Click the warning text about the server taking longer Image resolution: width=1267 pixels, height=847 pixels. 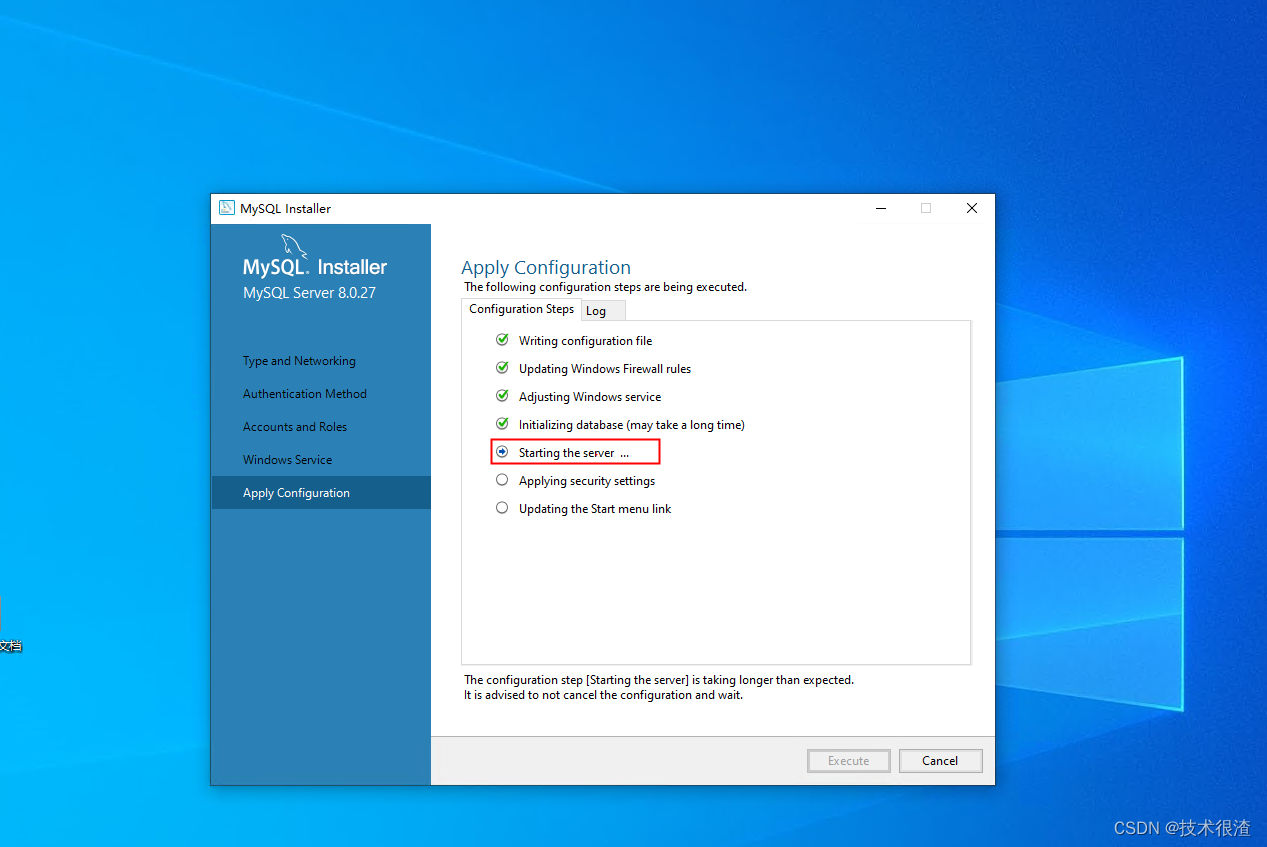click(659, 679)
